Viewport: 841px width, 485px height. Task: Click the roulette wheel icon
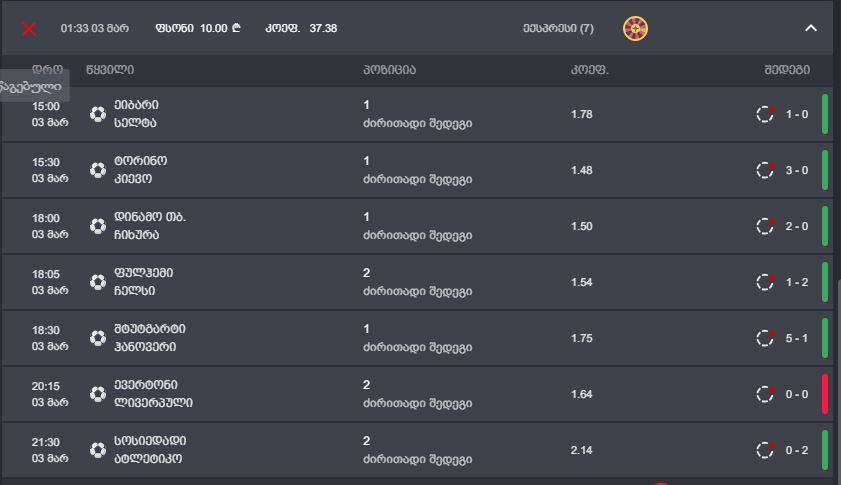click(x=635, y=28)
